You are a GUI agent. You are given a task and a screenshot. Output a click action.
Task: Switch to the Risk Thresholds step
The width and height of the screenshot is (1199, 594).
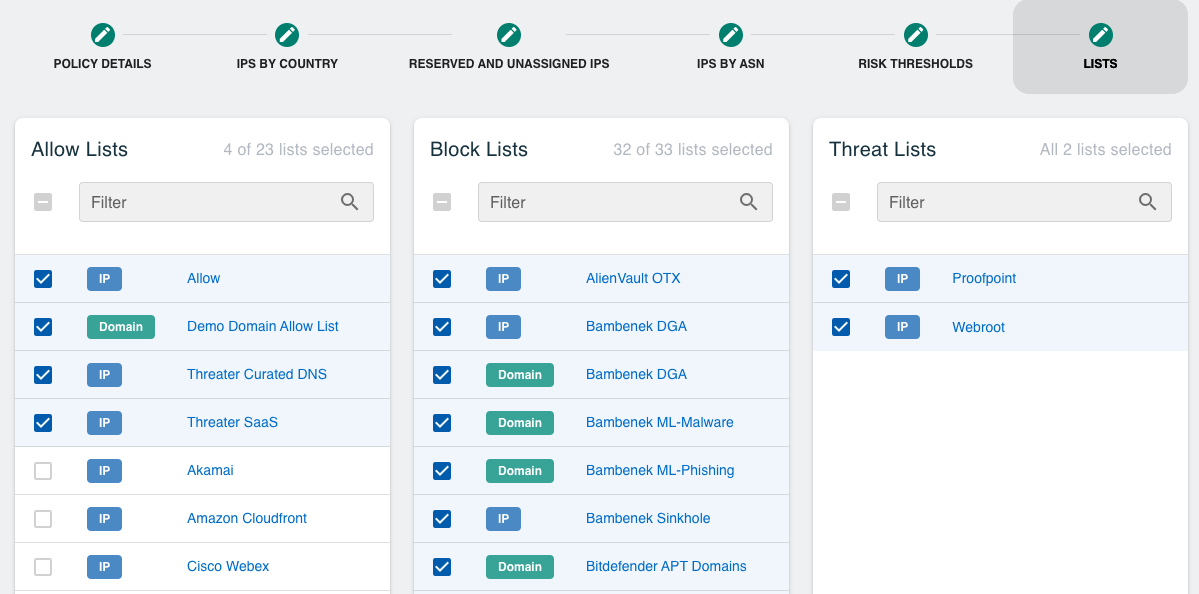[915, 64]
